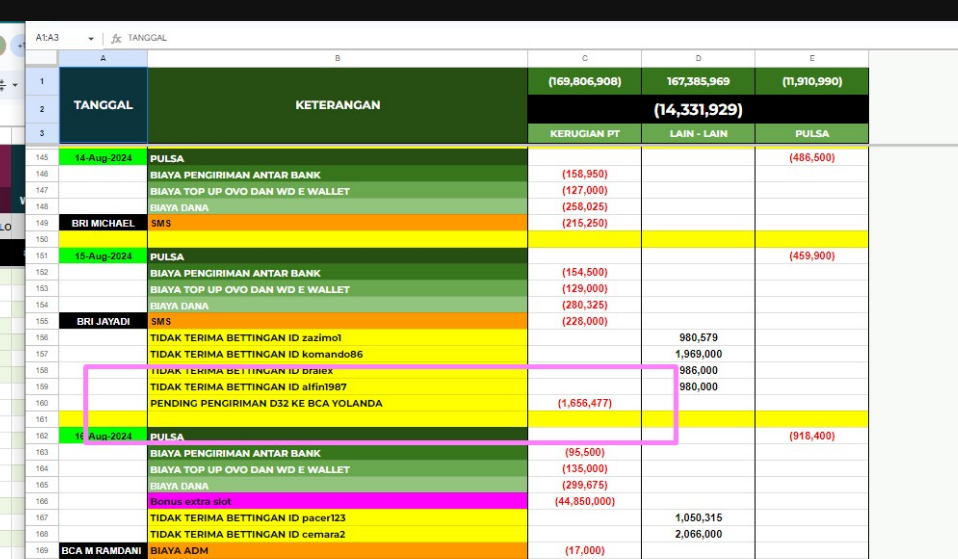Click the BCA M RAMDANI cell
The image size is (958, 559).
pyautogui.click(x=103, y=550)
